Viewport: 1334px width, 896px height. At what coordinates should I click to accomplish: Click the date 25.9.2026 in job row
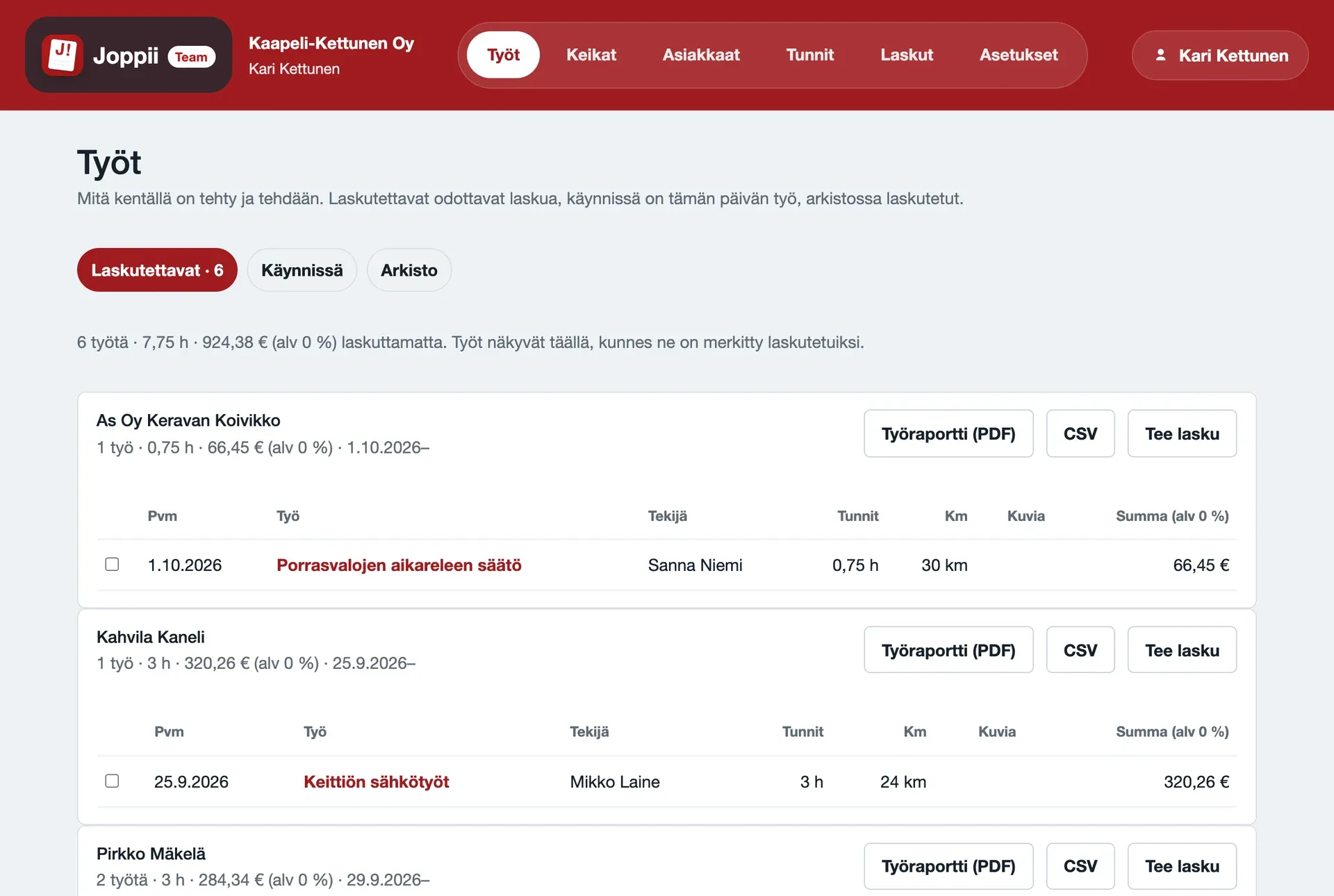pyautogui.click(x=191, y=781)
